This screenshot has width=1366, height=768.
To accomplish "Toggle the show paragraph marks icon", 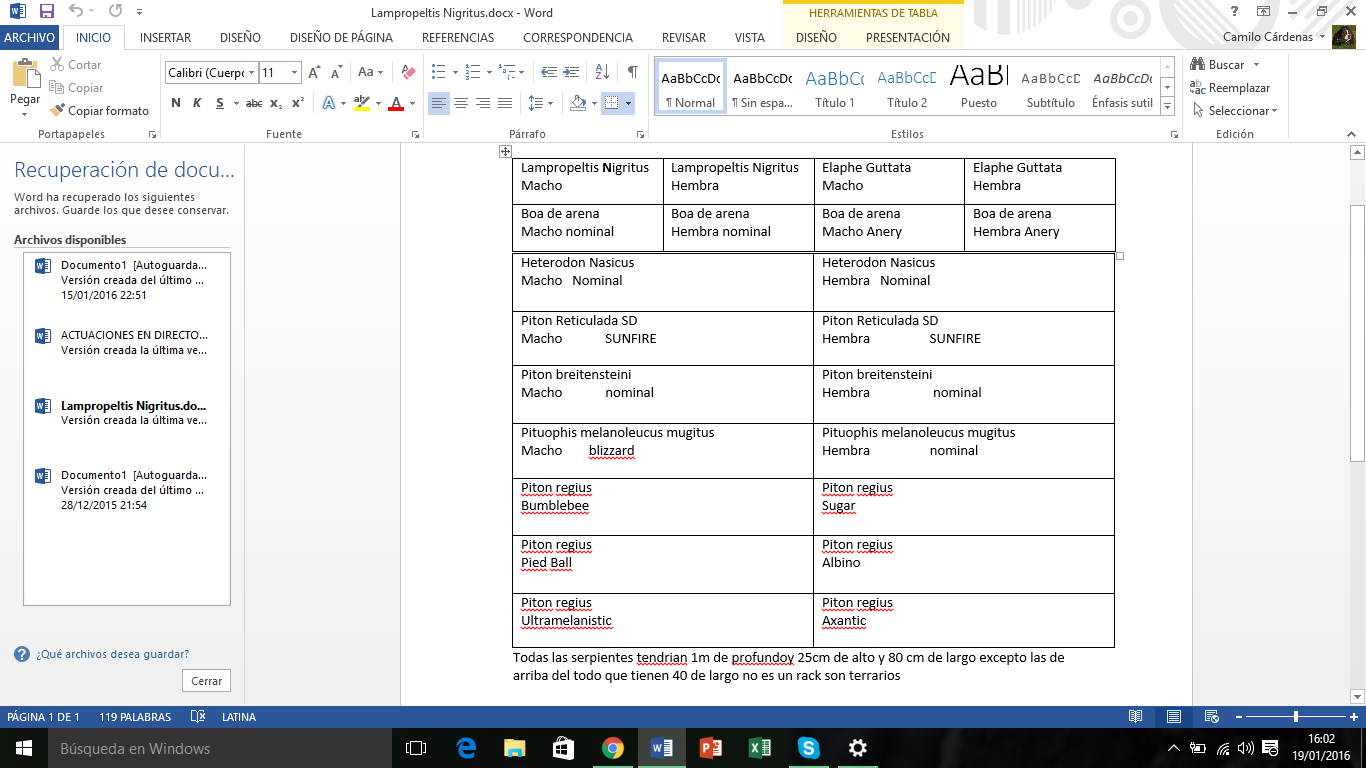I will click(x=632, y=72).
